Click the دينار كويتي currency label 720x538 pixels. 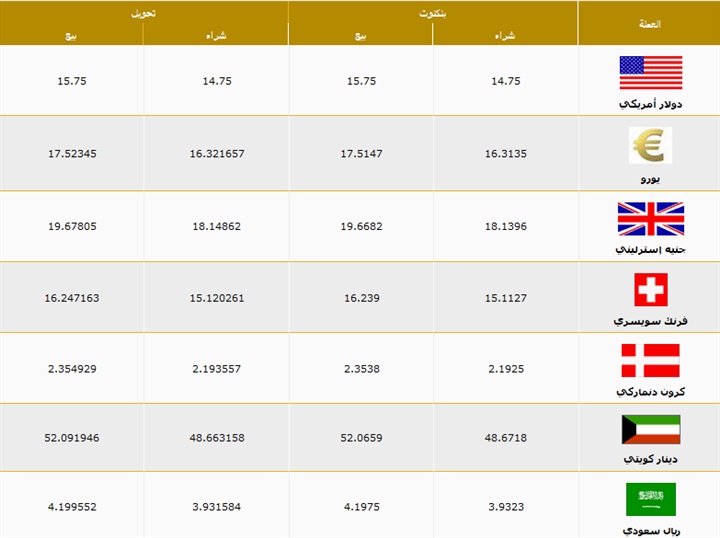[x=650, y=459]
